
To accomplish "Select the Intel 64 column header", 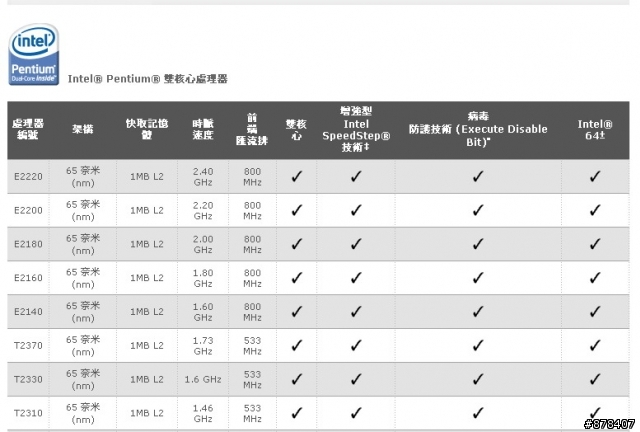I will coord(595,129).
